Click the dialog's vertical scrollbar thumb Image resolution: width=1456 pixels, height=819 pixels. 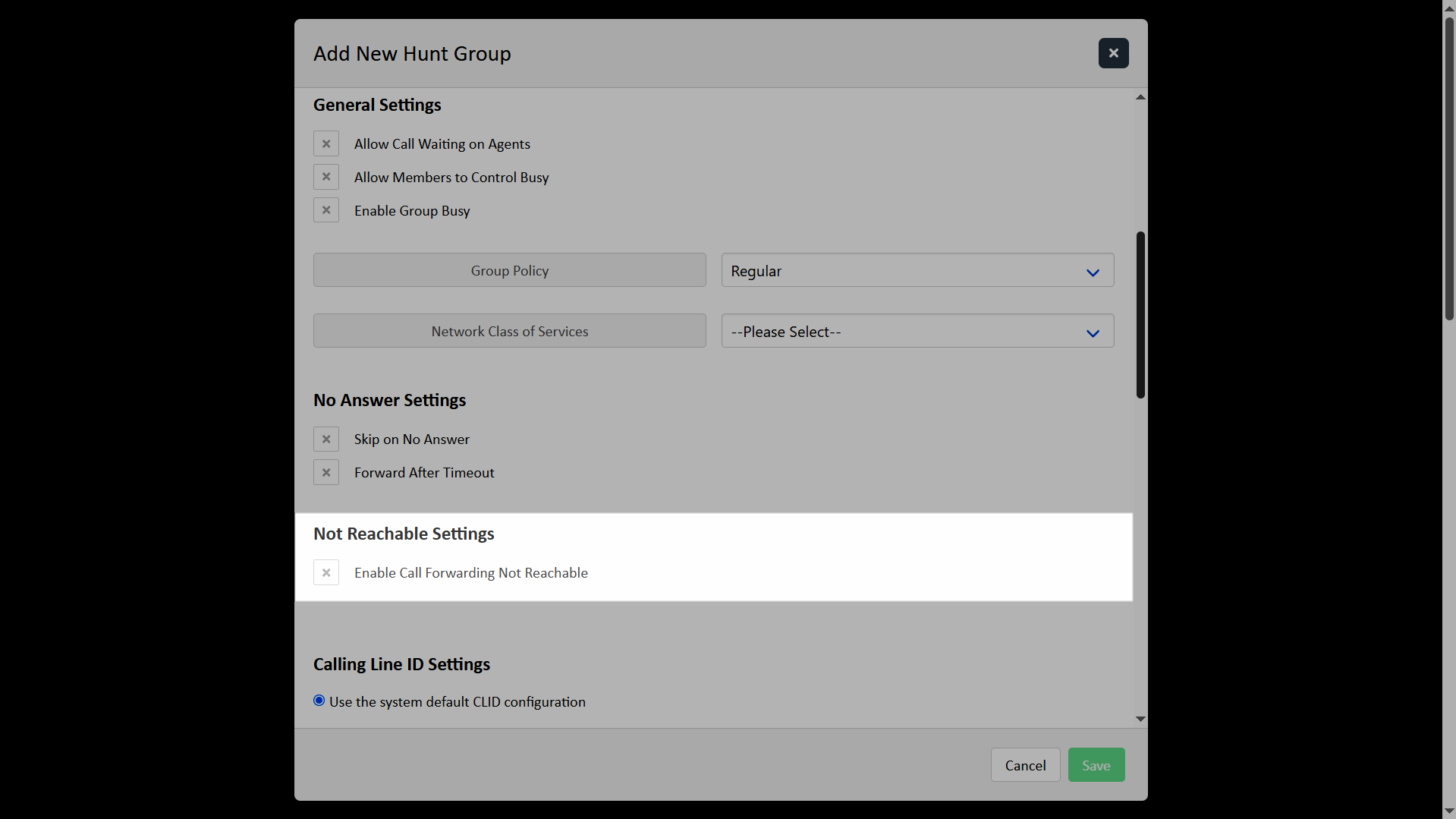(1140, 315)
